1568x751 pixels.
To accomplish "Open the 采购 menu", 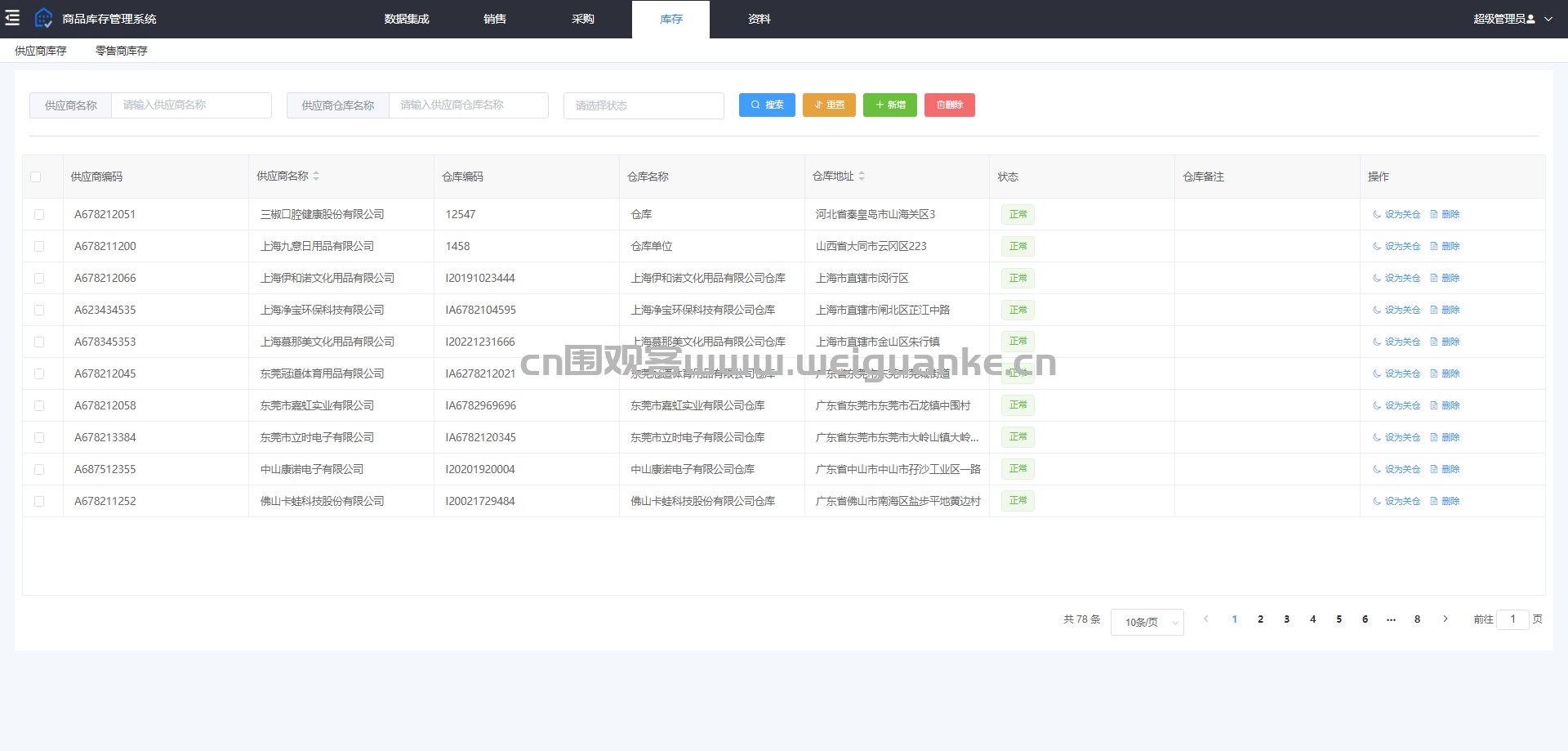I will click(x=583, y=19).
